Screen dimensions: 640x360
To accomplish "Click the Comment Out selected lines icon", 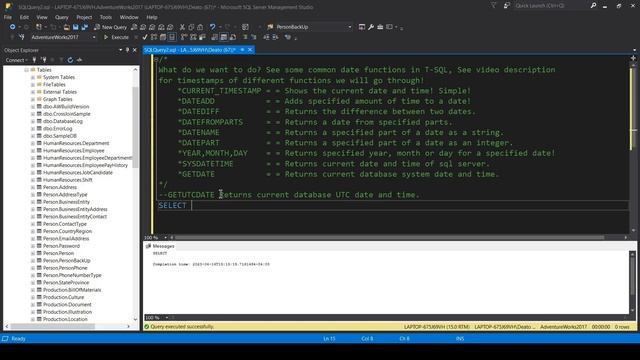I will click(245, 37).
